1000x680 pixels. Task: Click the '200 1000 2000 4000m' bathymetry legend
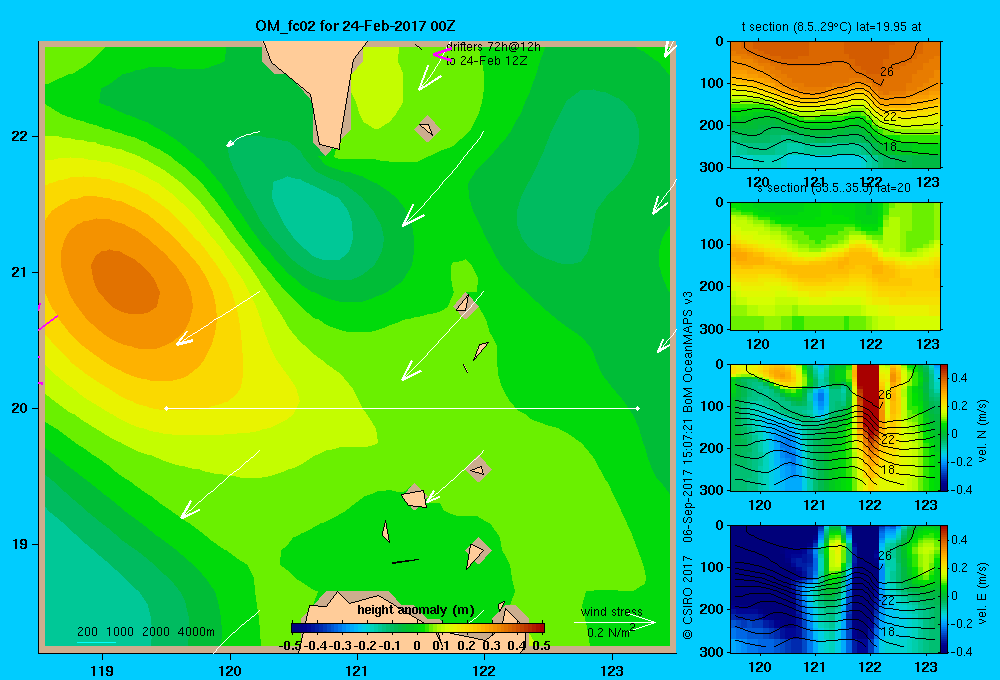point(145,632)
